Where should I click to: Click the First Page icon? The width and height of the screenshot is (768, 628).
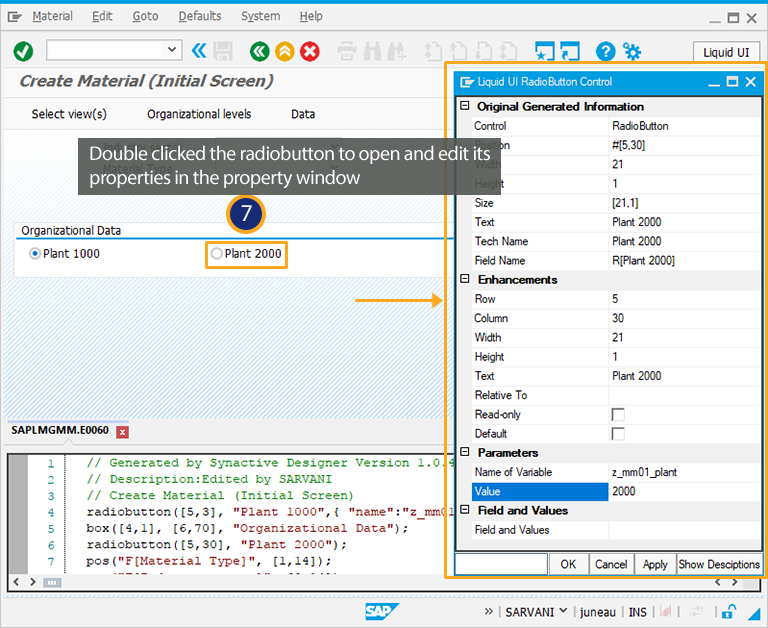(x=433, y=51)
